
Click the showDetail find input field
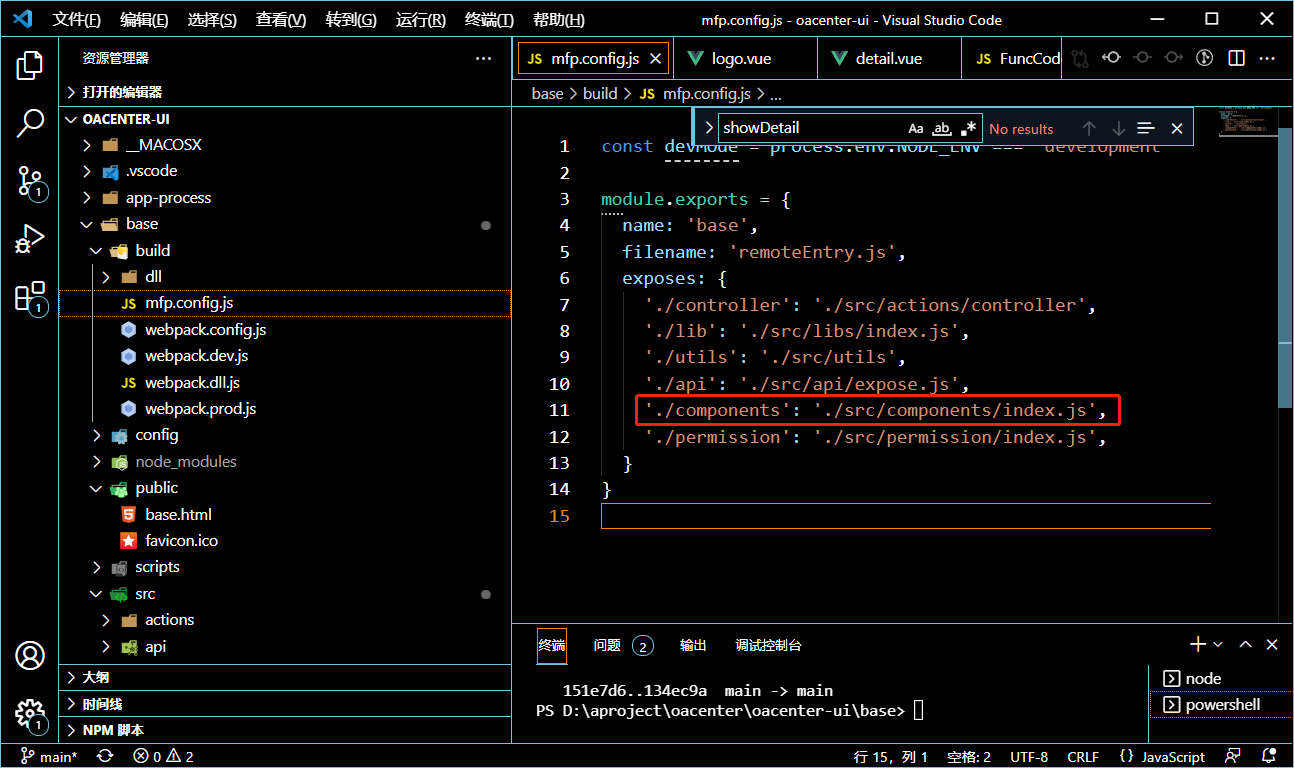pos(810,128)
